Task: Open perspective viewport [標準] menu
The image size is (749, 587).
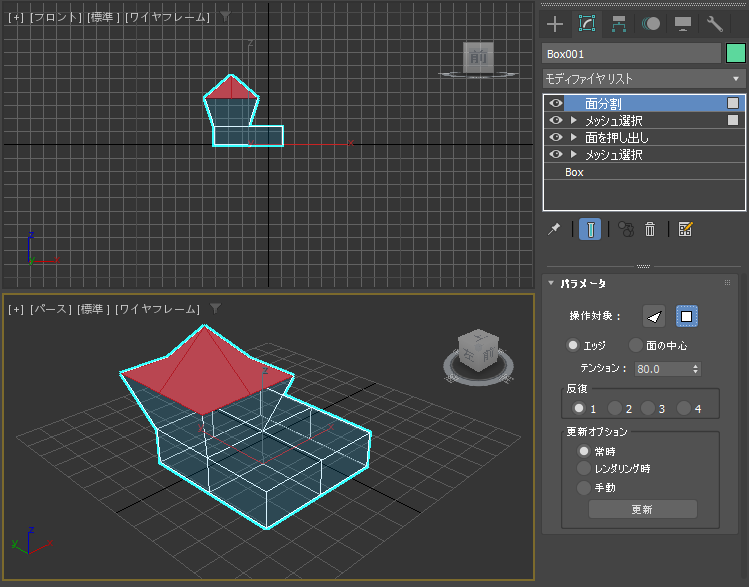Action: click(93, 310)
